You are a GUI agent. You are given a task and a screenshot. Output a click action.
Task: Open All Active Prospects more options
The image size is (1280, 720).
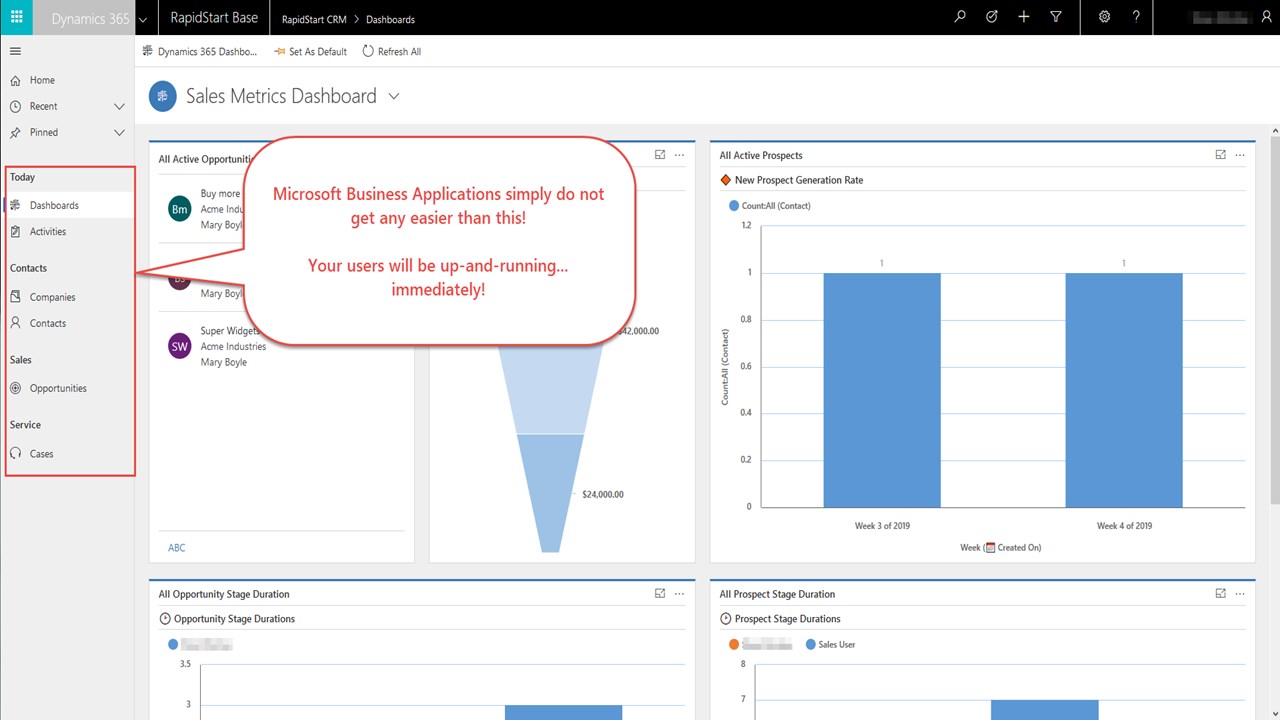click(1240, 155)
